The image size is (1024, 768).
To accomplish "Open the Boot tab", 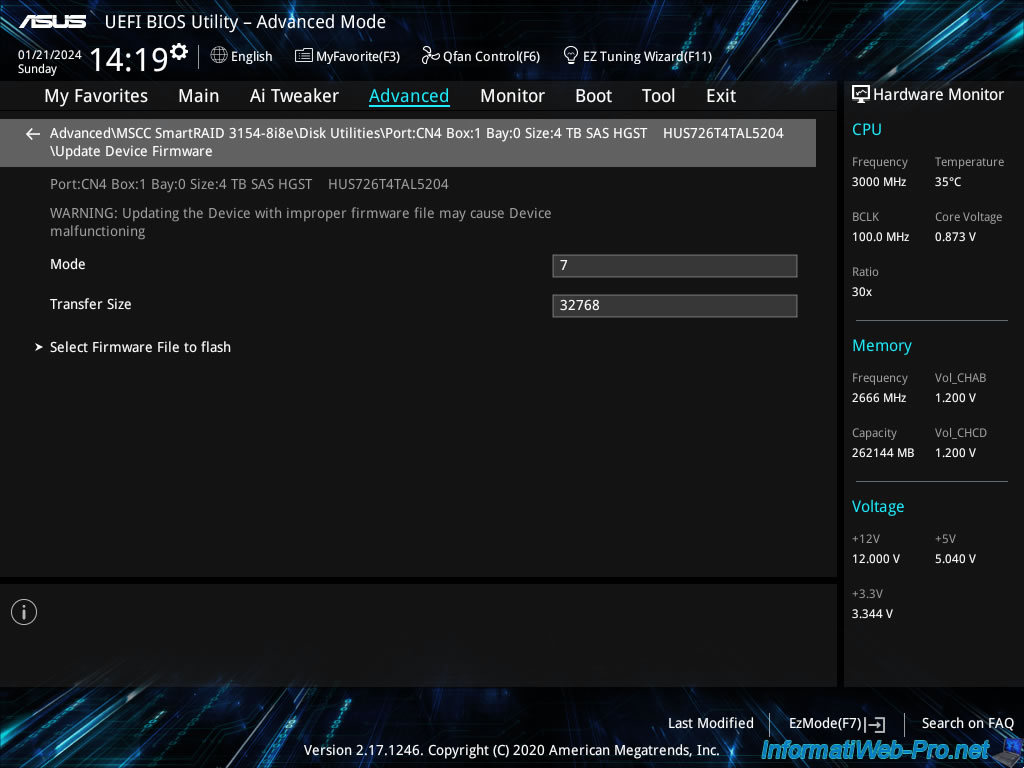I will [x=593, y=96].
